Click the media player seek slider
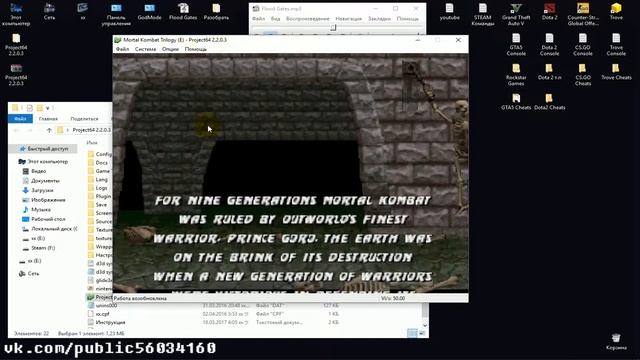The height and width of the screenshot is (360, 640). pyautogui.click(x=334, y=28)
